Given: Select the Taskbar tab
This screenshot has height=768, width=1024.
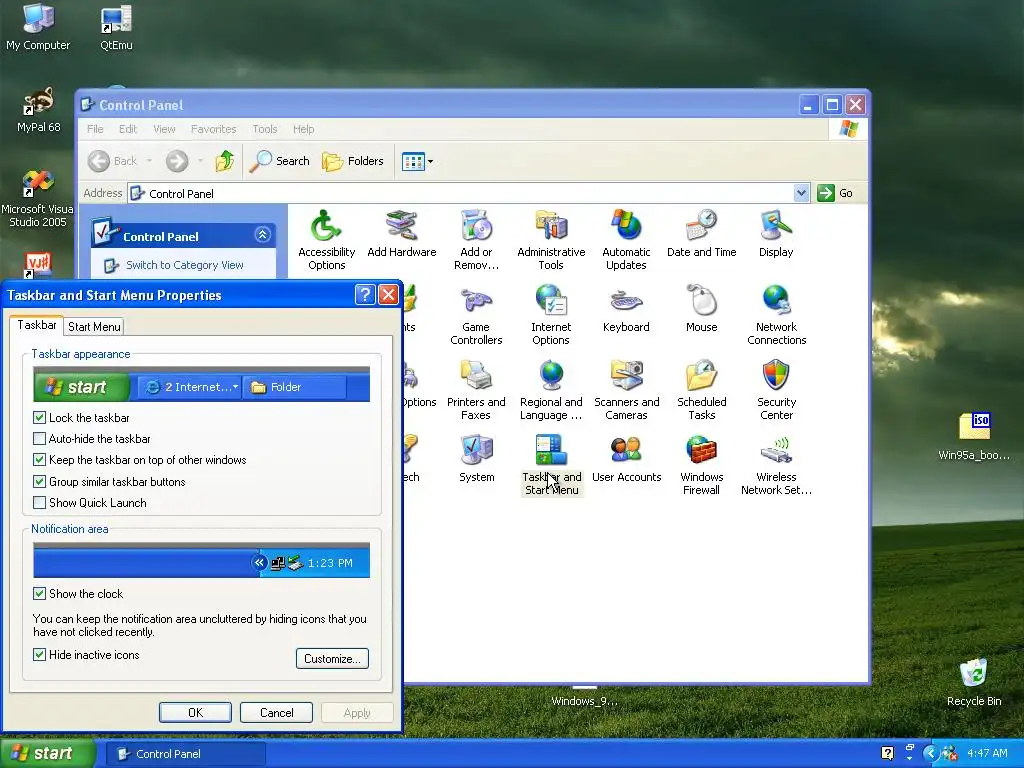Looking at the screenshot, I should [x=37, y=325].
